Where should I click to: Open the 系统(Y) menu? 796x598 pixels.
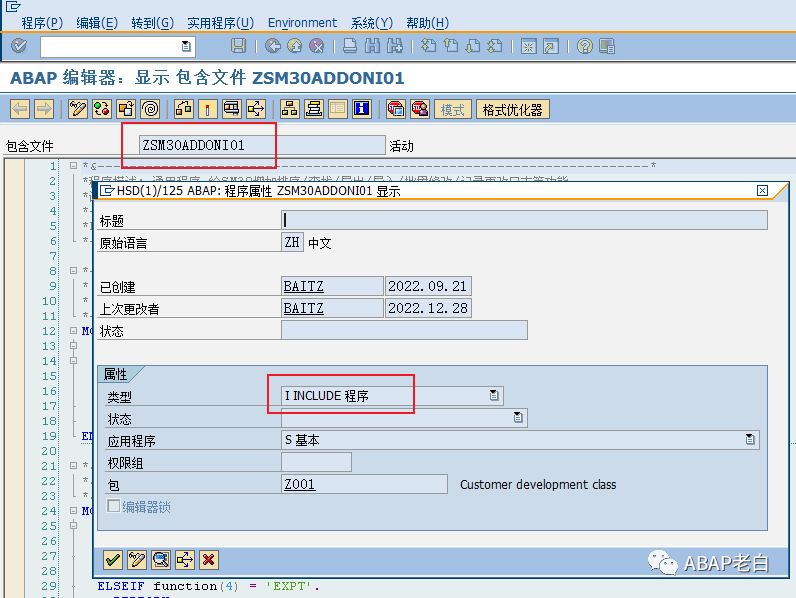coord(372,23)
